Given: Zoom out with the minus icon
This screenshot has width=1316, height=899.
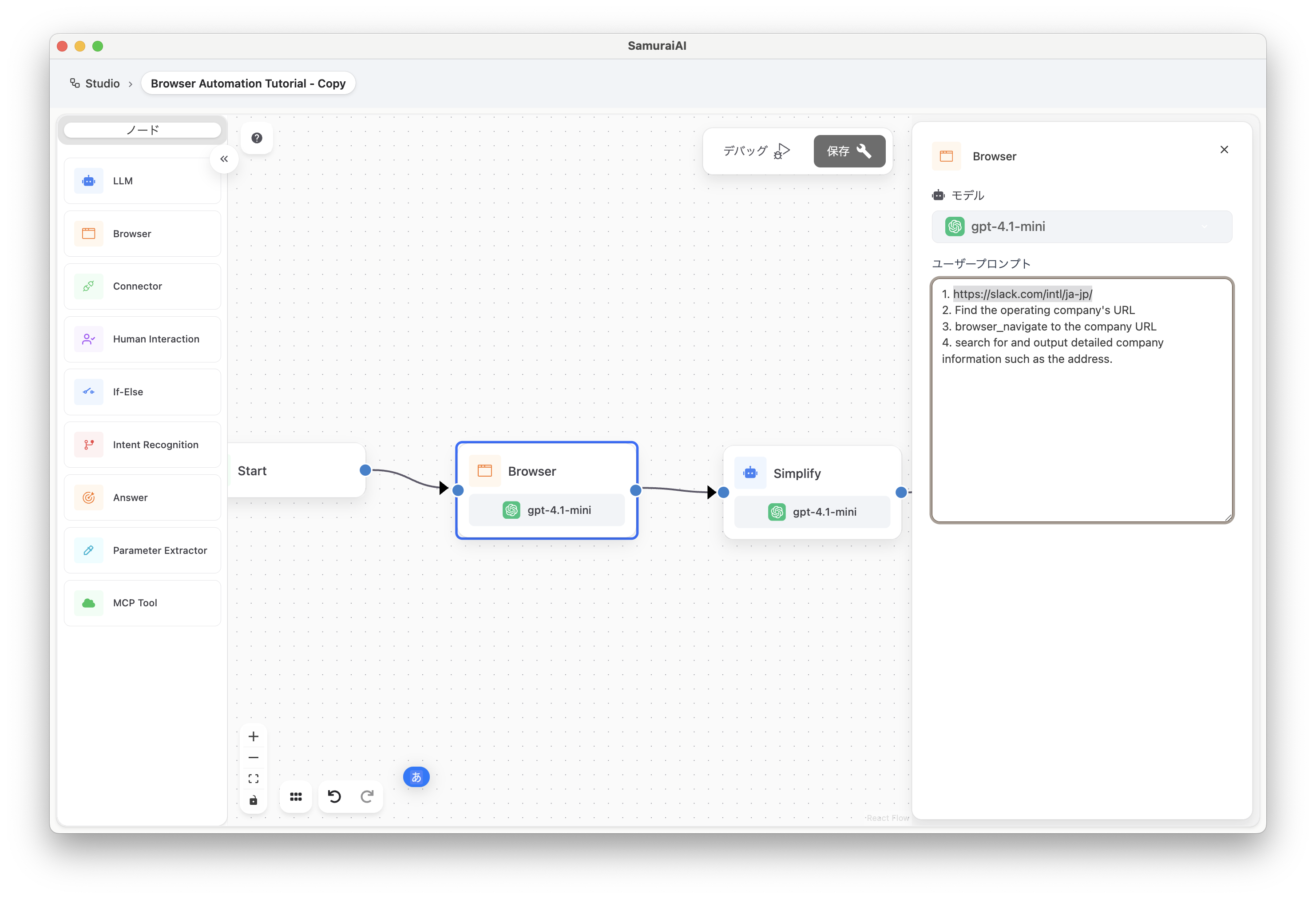Looking at the screenshot, I should (253, 757).
